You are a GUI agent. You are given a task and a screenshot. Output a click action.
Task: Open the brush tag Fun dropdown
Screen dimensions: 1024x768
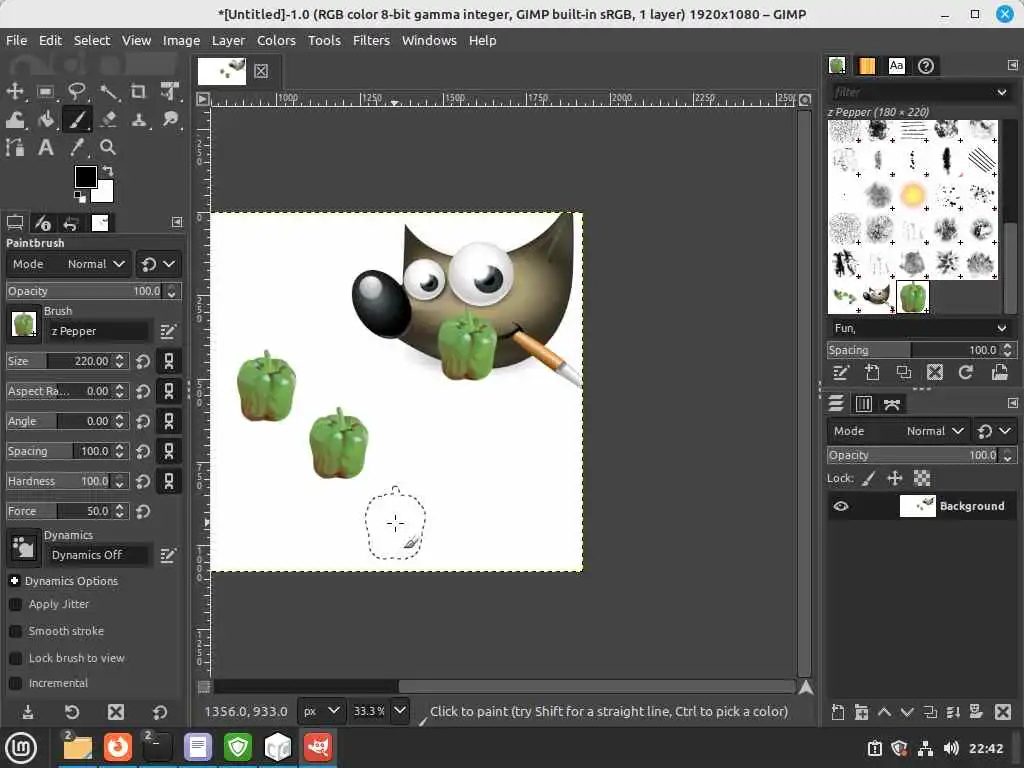click(x=920, y=328)
